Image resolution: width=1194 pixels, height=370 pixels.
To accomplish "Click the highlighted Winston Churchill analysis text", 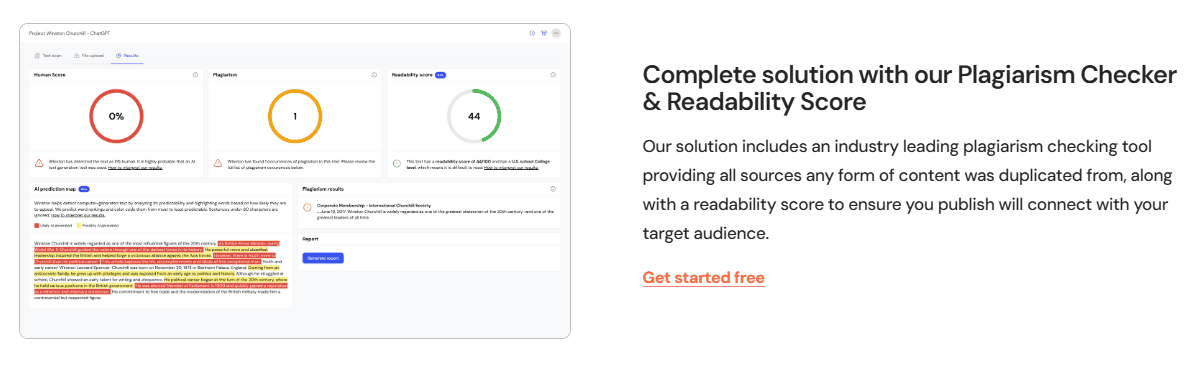I will point(161,270).
